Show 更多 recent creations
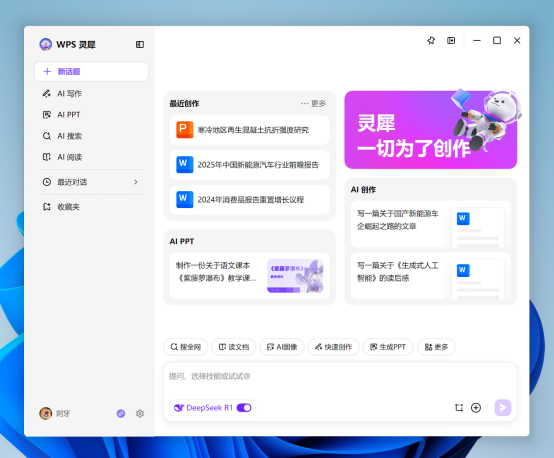The height and width of the screenshot is (458, 554). click(313, 104)
